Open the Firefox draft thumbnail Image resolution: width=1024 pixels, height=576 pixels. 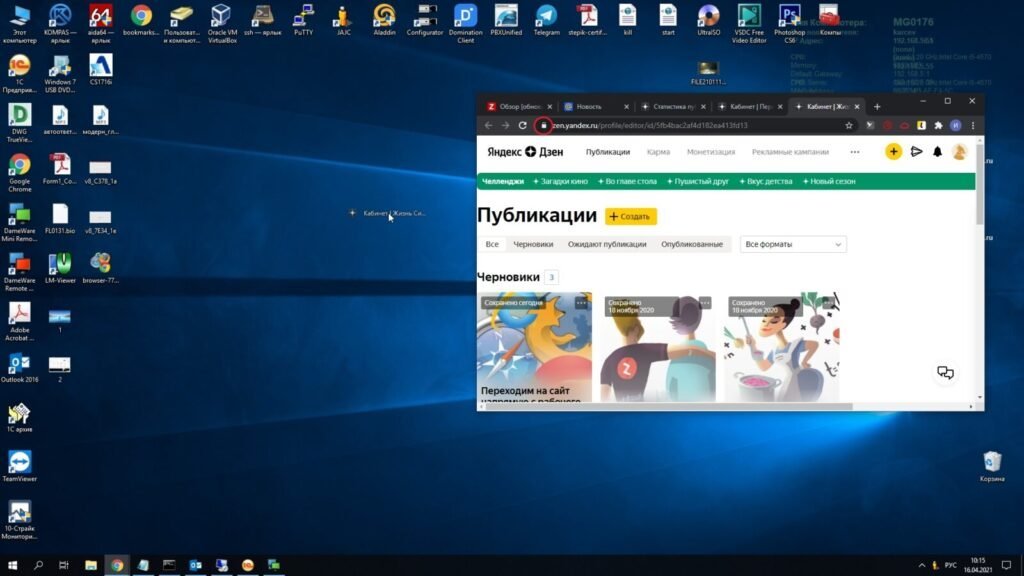tap(534, 347)
